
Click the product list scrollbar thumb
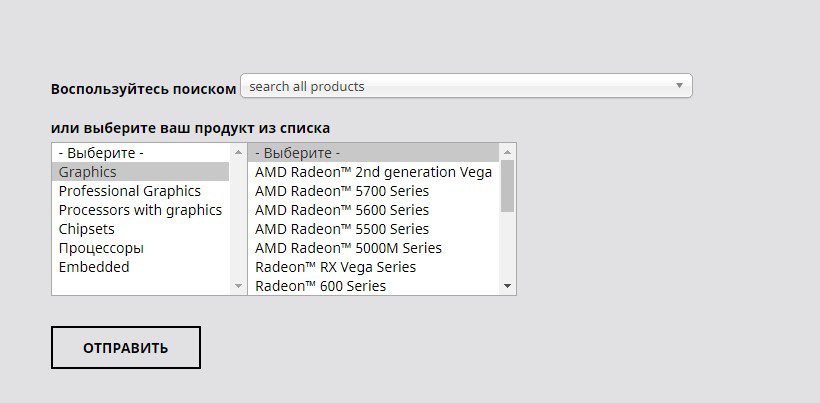tap(507, 186)
